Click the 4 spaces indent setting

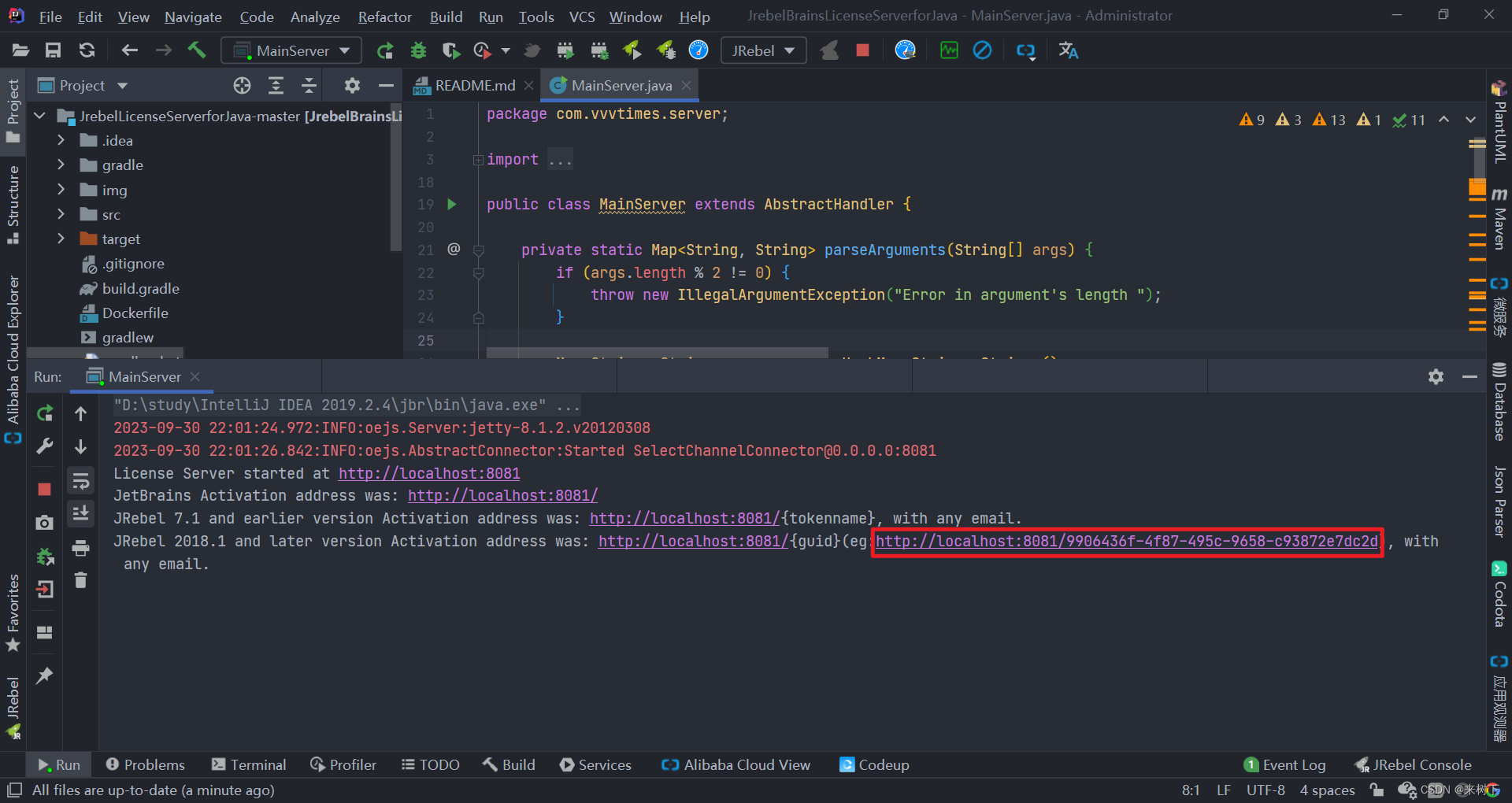(1327, 790)
